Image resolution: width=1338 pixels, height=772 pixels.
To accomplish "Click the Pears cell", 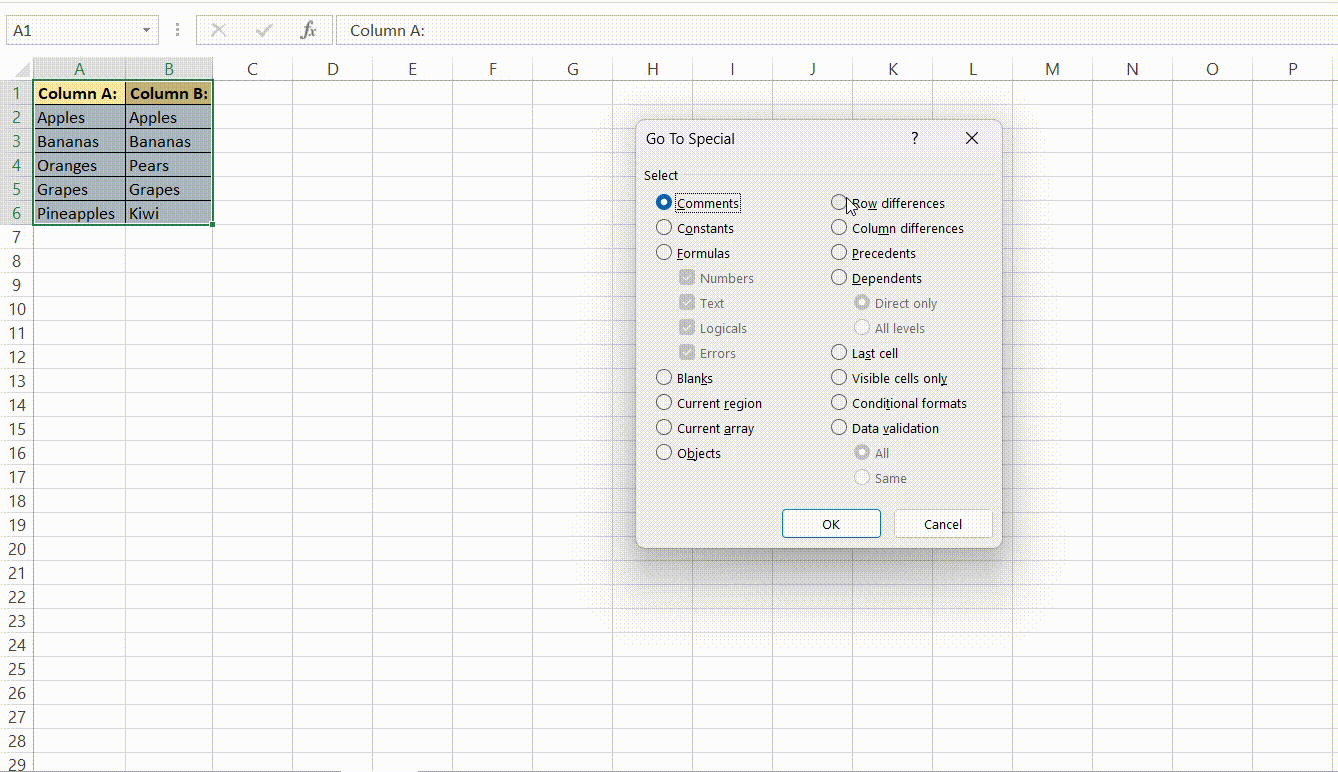I will point(169,165).
